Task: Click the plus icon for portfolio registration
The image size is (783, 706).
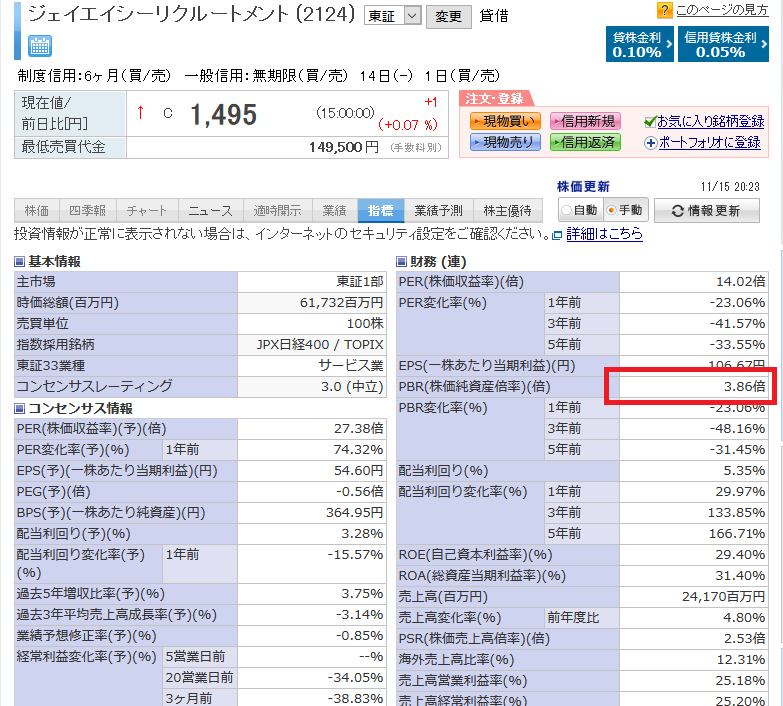Action: click(x=650, y=143)
